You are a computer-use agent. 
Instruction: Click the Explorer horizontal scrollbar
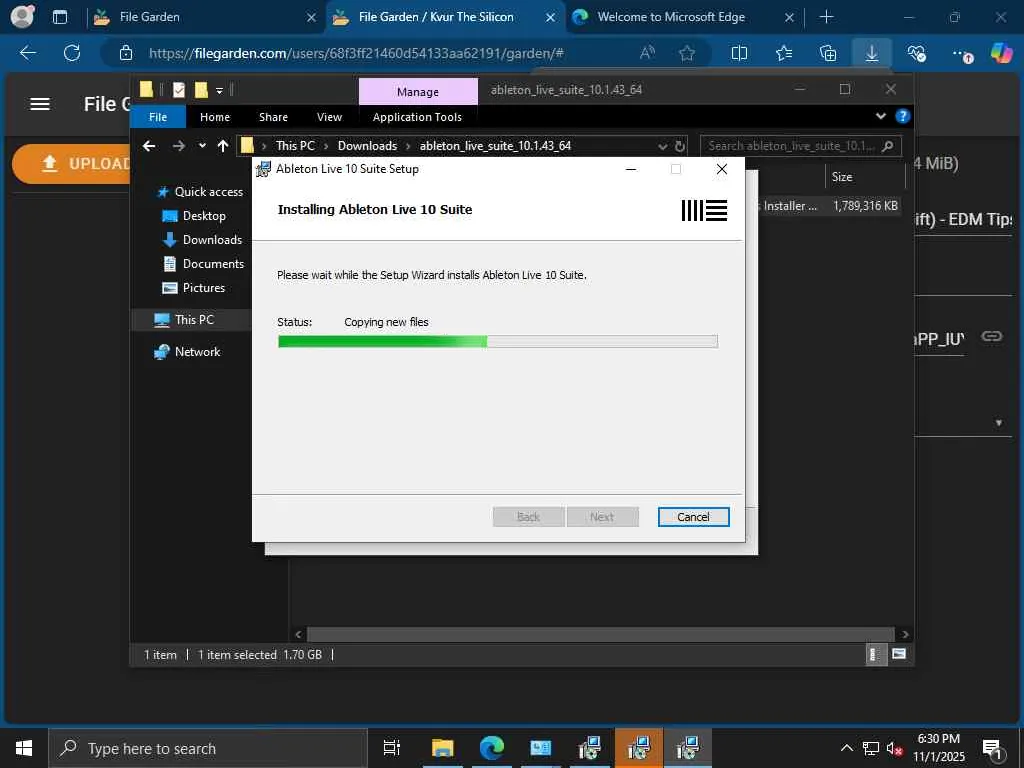pos(601,634)
